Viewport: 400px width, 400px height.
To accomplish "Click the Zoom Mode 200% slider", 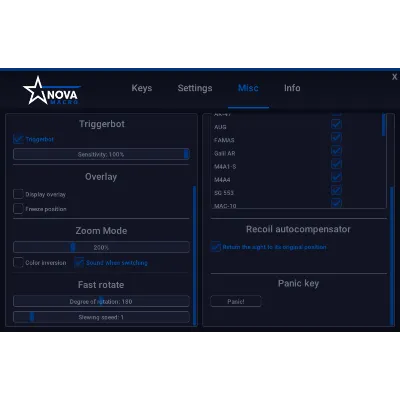I will point(101,247).
